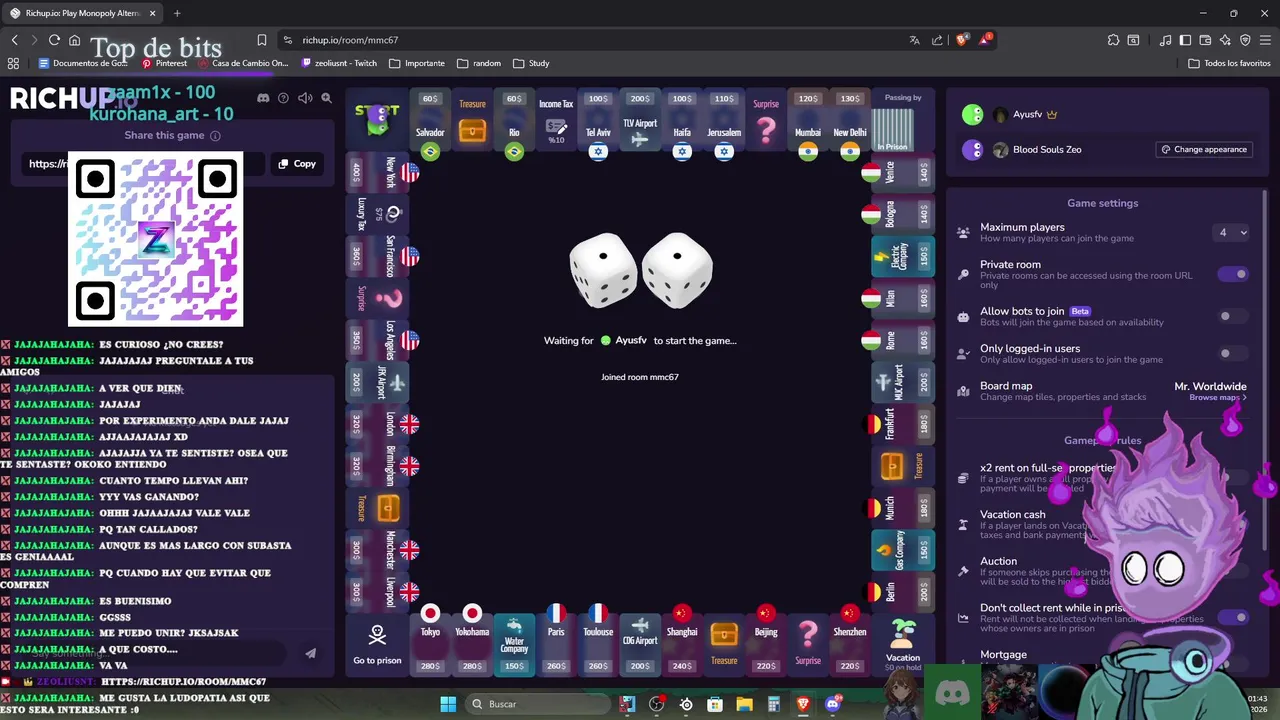
Task: Click the info icon beside Share this game
Action: (x=215, y=135)
